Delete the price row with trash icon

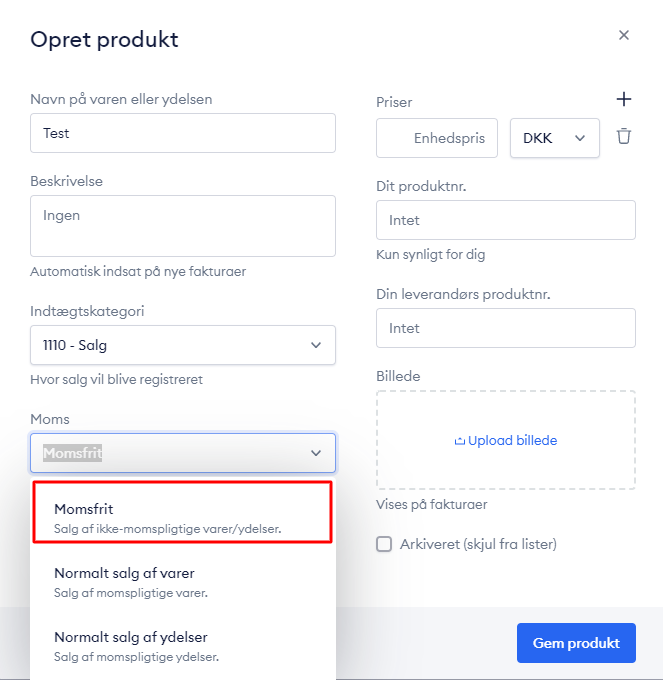pyautogui.click(x=624, y=136)
